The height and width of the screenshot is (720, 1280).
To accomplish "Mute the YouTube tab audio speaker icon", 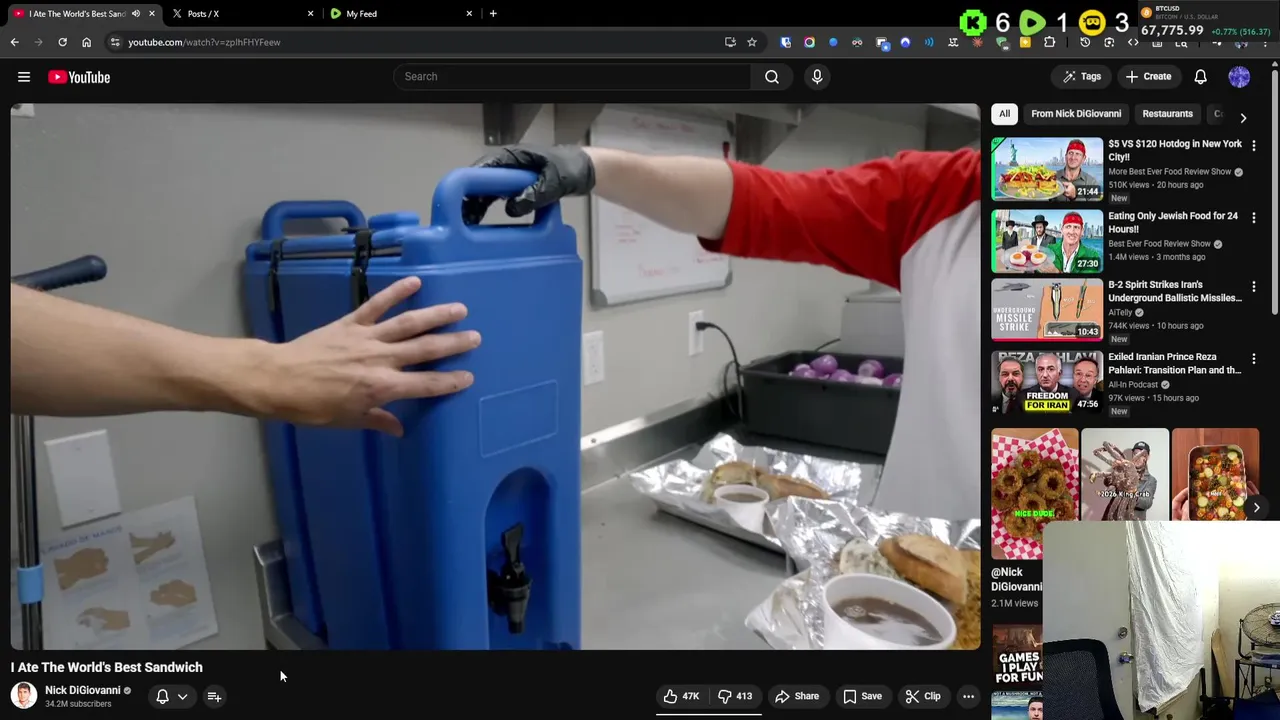I will click(x=136, y=14).
